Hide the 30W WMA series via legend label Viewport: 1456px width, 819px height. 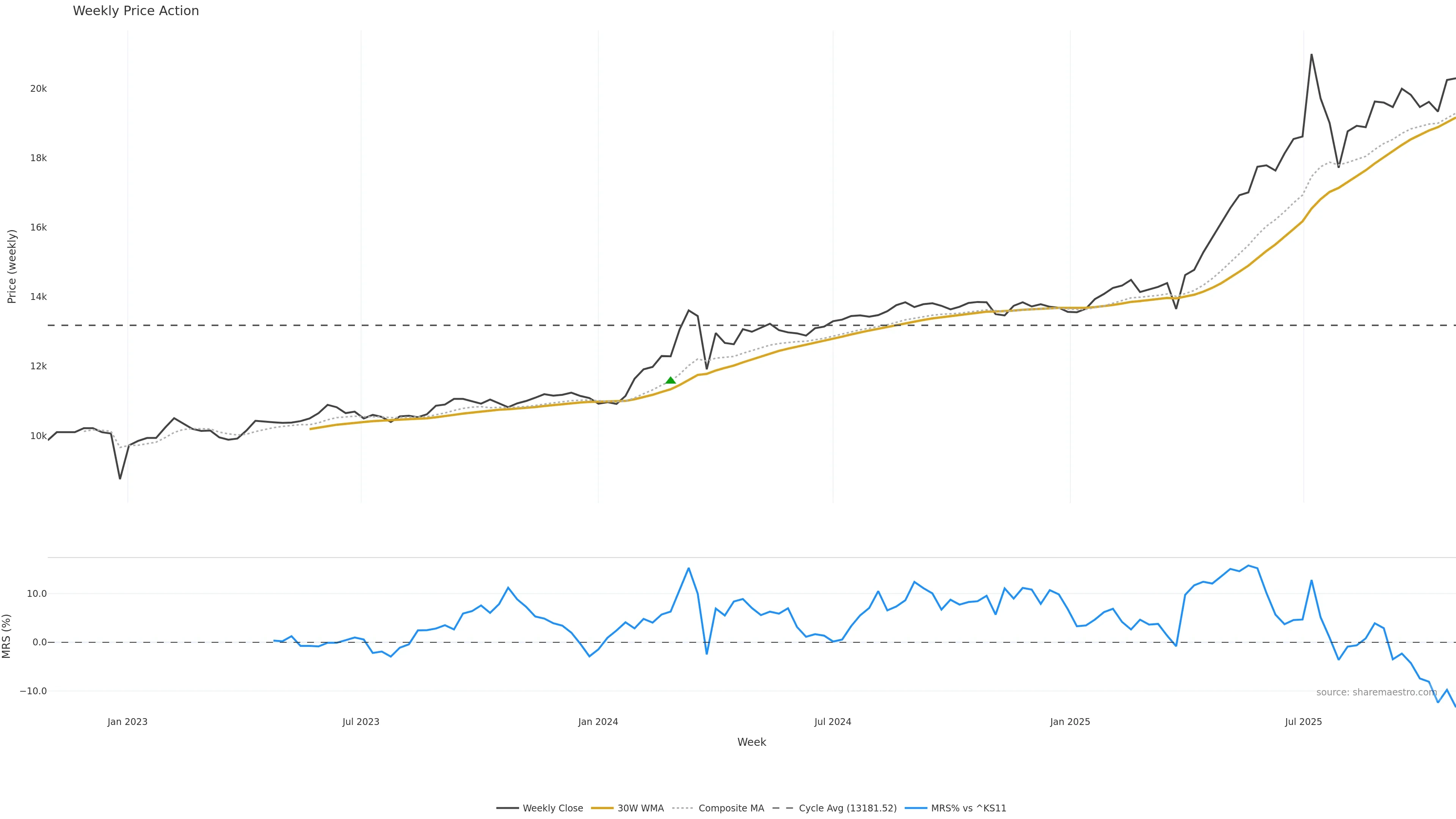pos(640,808)
